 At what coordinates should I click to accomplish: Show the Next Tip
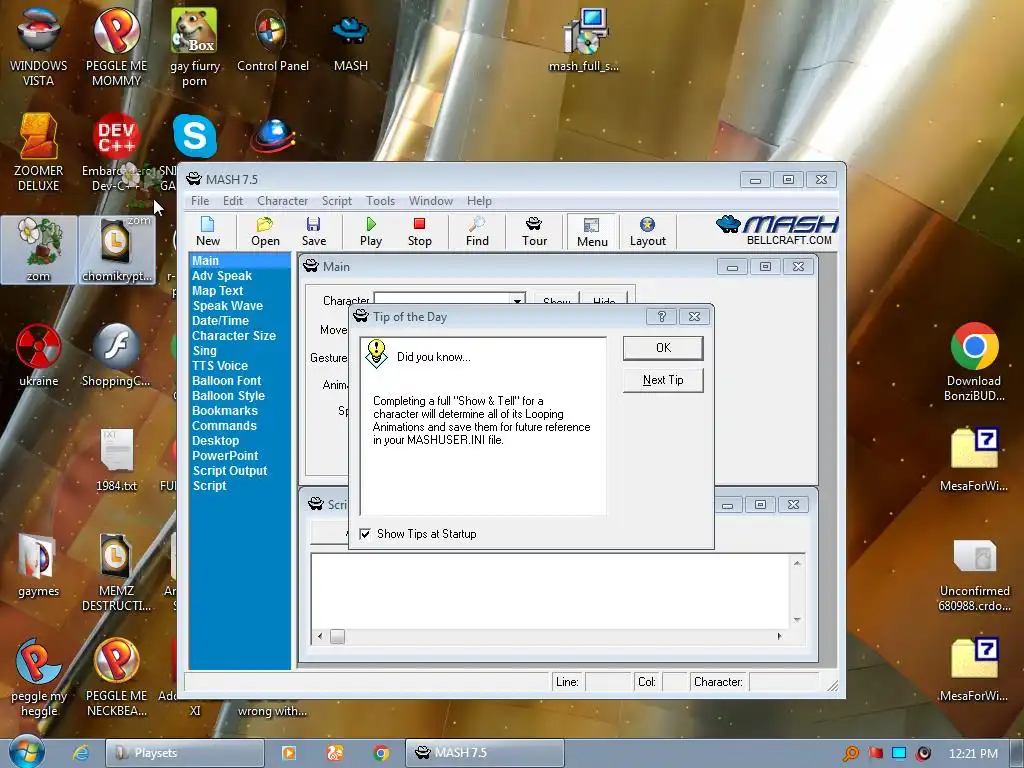point(663,380)
